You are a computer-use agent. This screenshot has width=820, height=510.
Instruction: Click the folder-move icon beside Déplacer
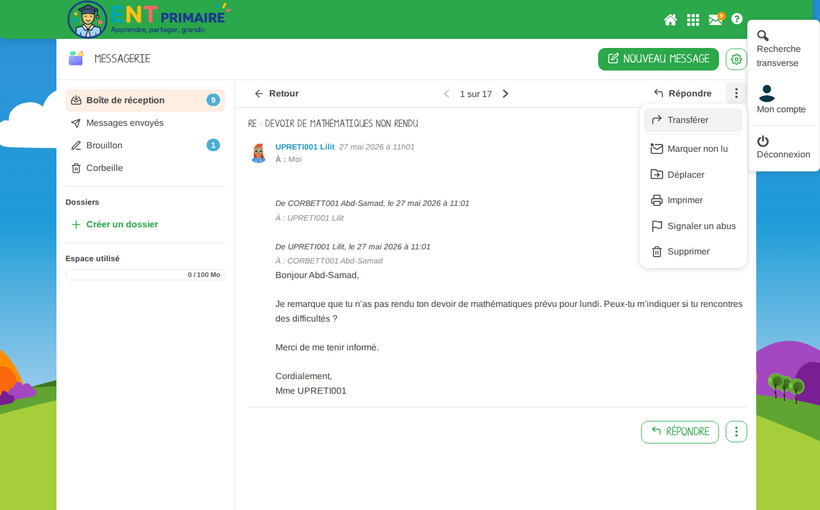pos(656,174)
